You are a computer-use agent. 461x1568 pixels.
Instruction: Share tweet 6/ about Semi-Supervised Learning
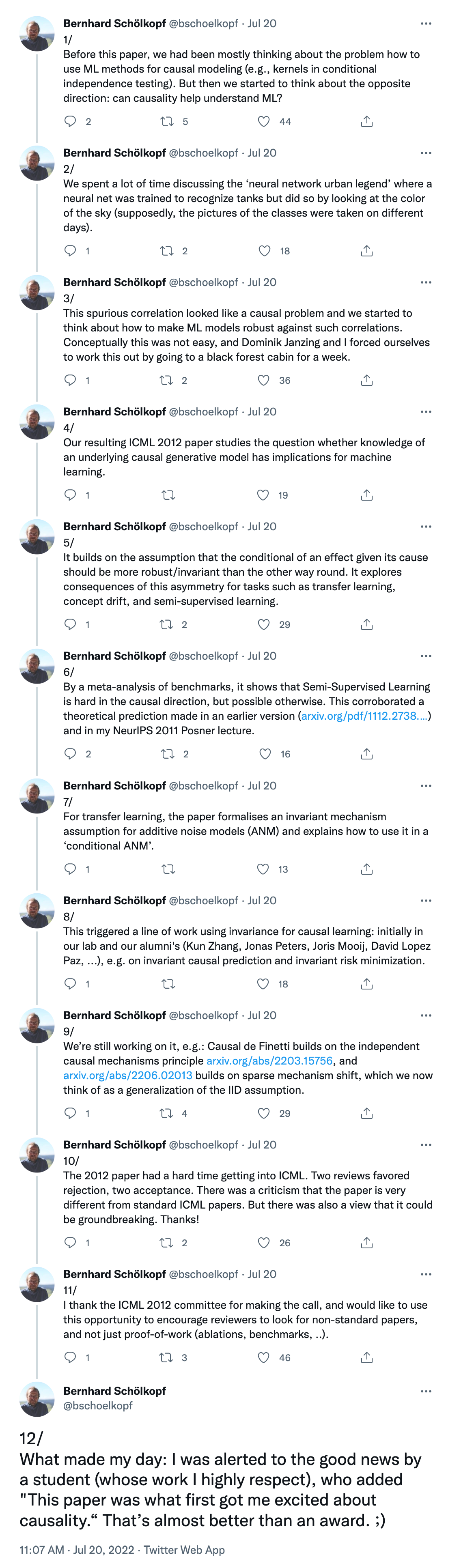click(x=366, y=754)
